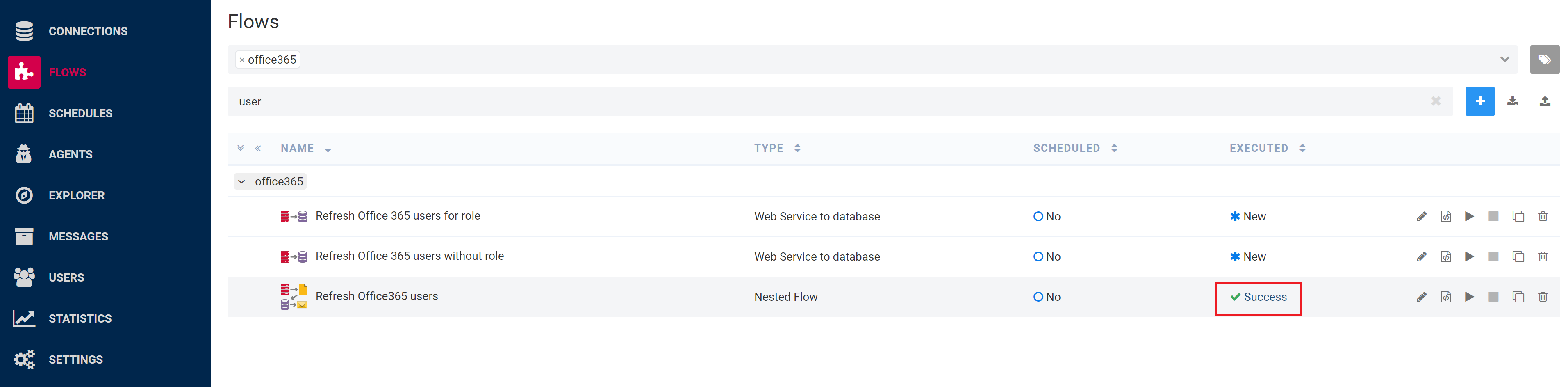Edit the 'Refresh Office365 users' nested flow
Screen dimensions: 1568x387
1421,297
